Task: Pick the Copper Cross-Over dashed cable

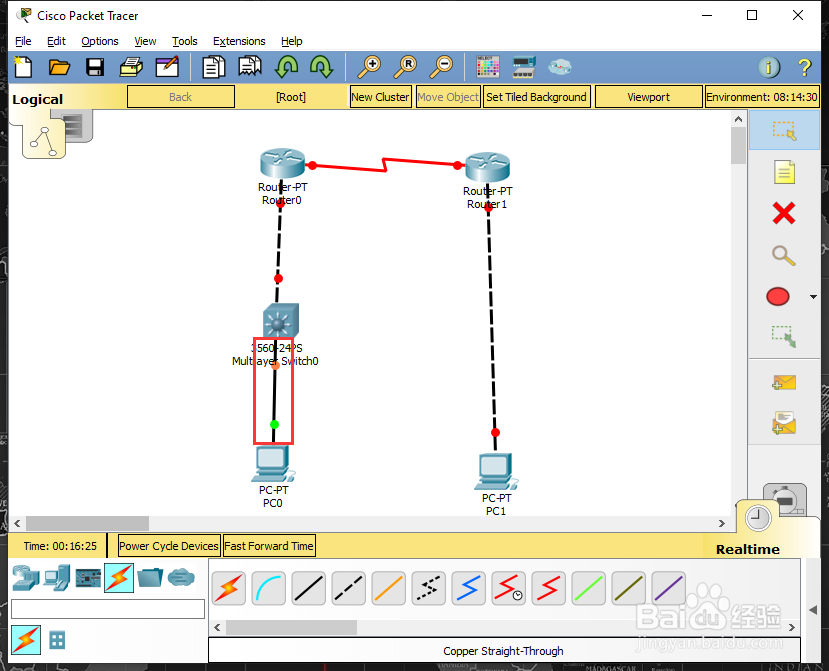Action: [348, 588]
